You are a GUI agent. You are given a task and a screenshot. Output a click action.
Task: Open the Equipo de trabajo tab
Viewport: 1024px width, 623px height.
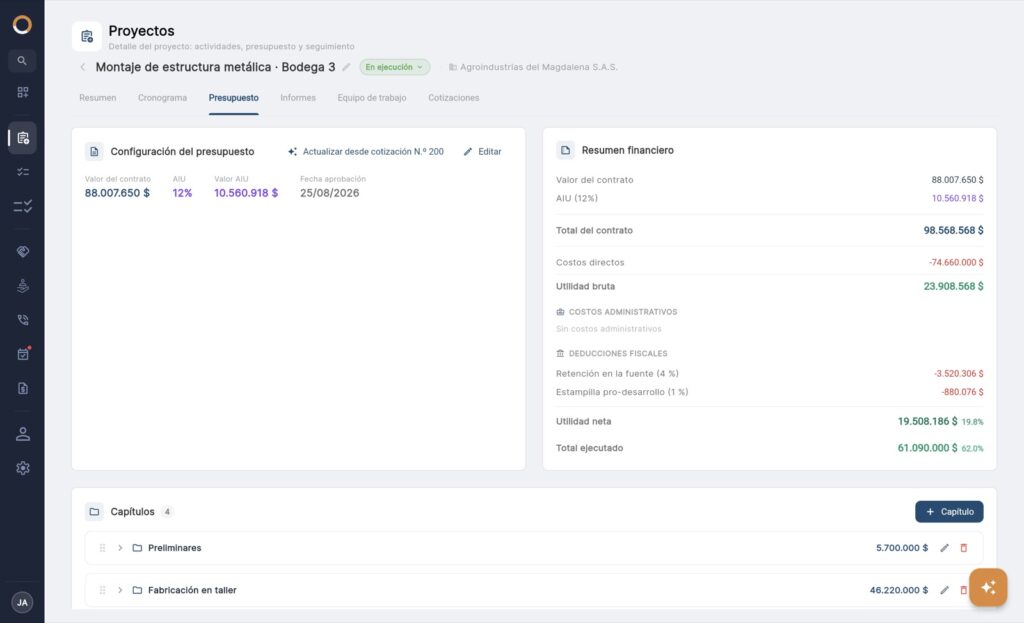(372, 98)
